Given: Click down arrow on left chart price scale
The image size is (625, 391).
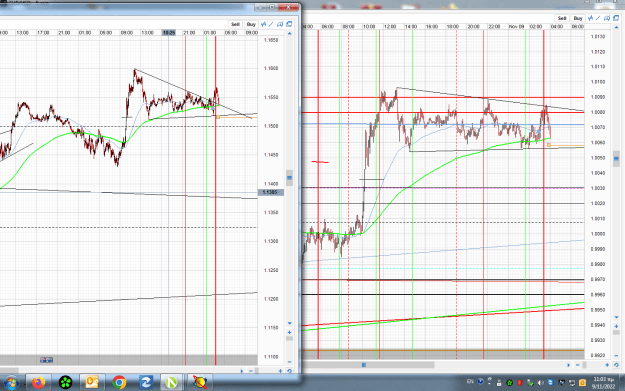Looking at the screenshot, I should pyautogui.click(x=289, y=323).
